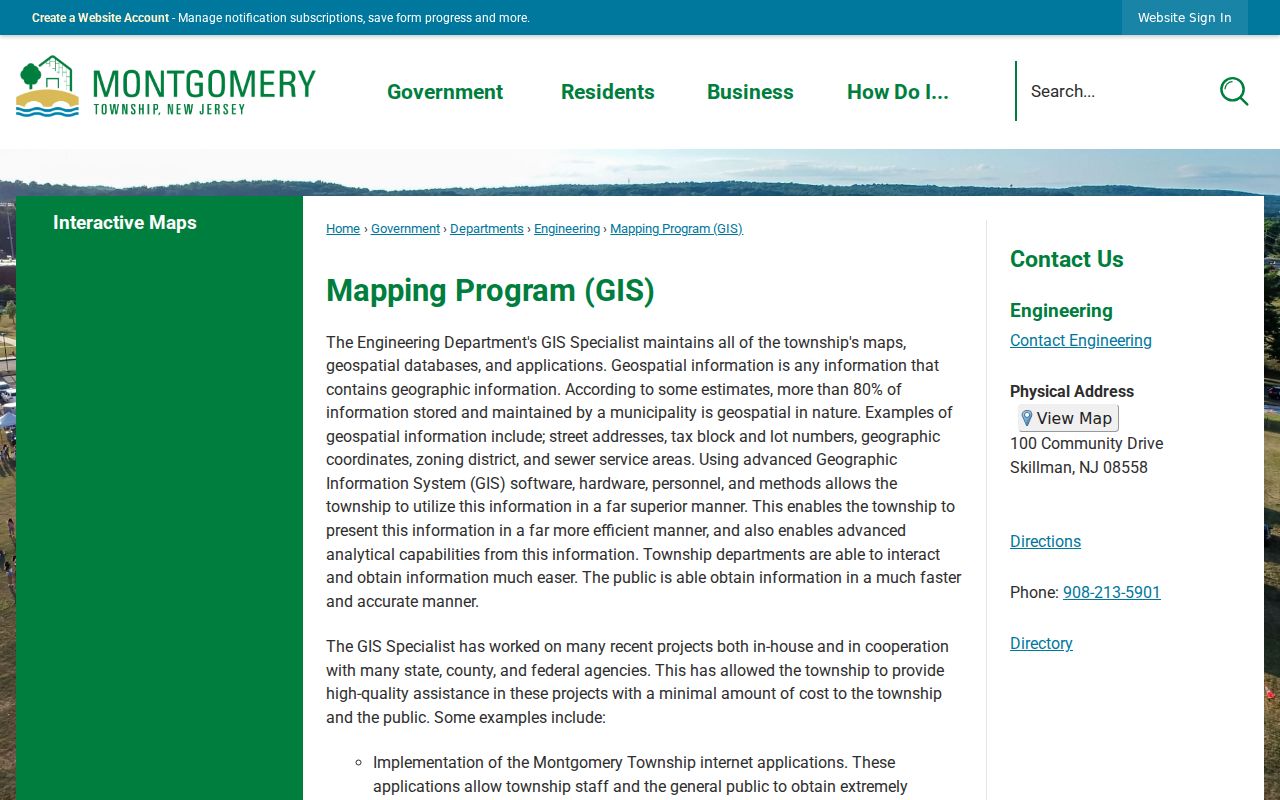Click the Contact Us heading

[1067, 260]
